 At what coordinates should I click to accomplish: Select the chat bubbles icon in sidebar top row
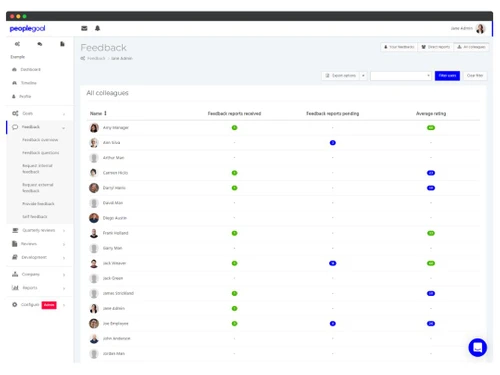[40, 44]
